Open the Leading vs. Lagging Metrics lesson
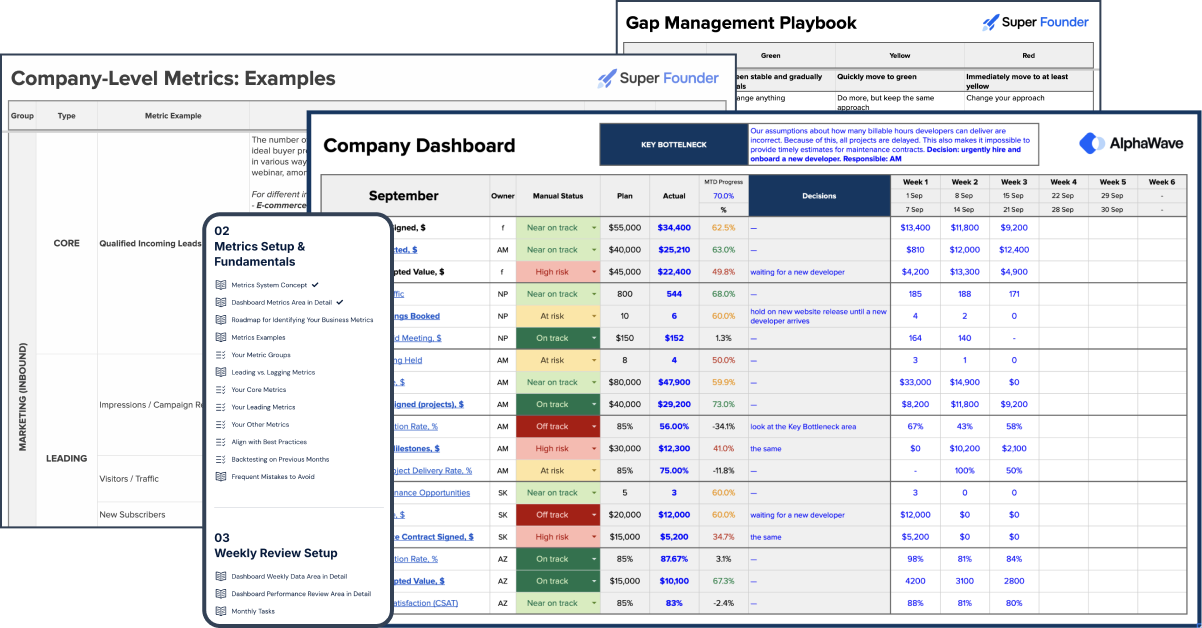The height and width of the screenshot is (628, 1202). click(273, 372)
